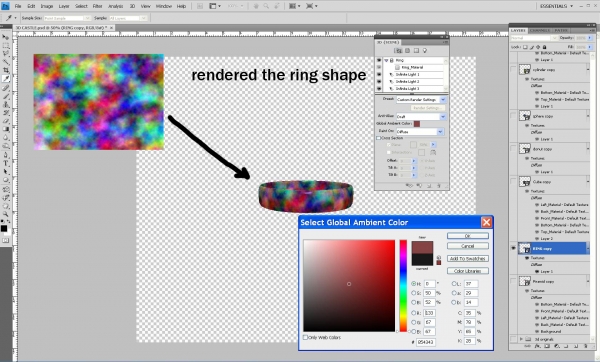The image size is (600, 362).
Task: Click the Add To Swatches button
Action: click(468, 259)
